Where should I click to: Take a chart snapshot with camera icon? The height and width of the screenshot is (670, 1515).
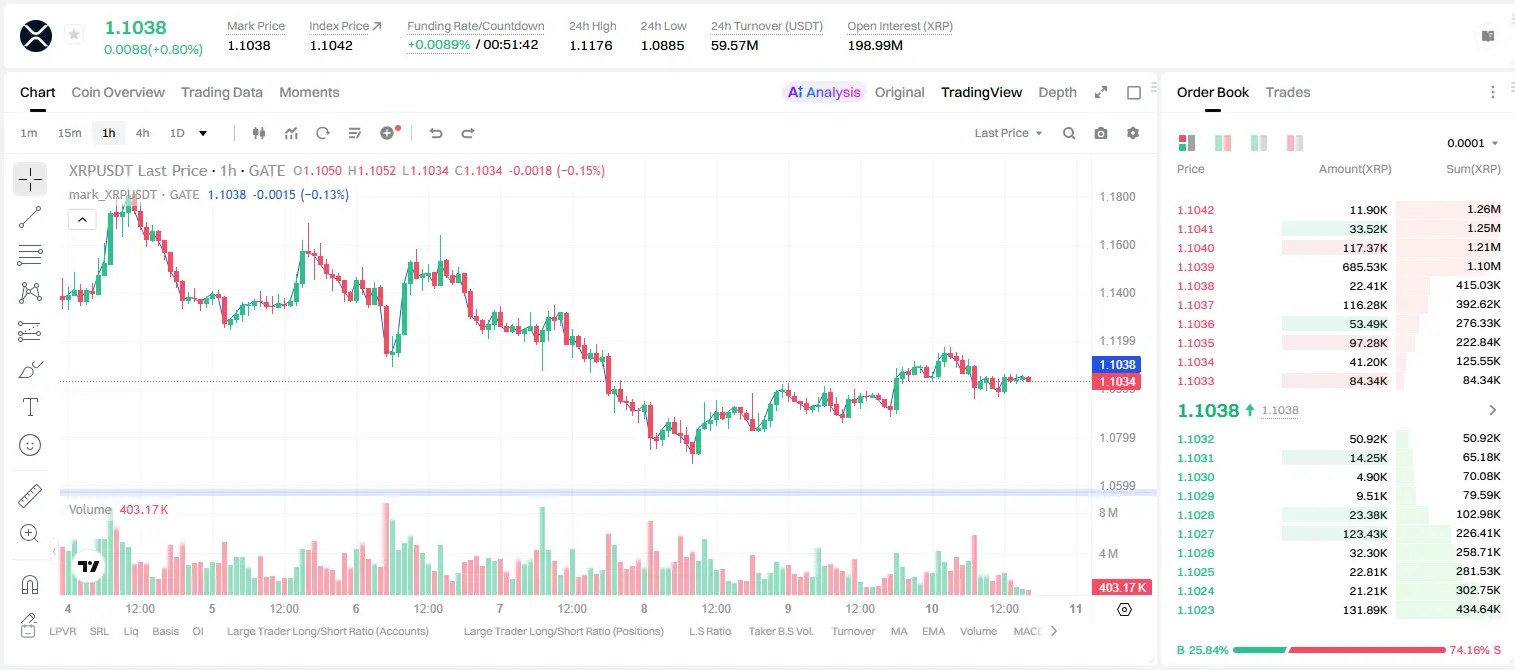[1101, 133]
